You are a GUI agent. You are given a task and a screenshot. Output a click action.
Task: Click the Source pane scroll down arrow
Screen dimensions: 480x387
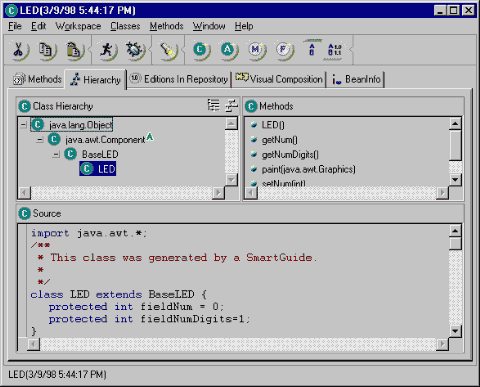[455, 331]
